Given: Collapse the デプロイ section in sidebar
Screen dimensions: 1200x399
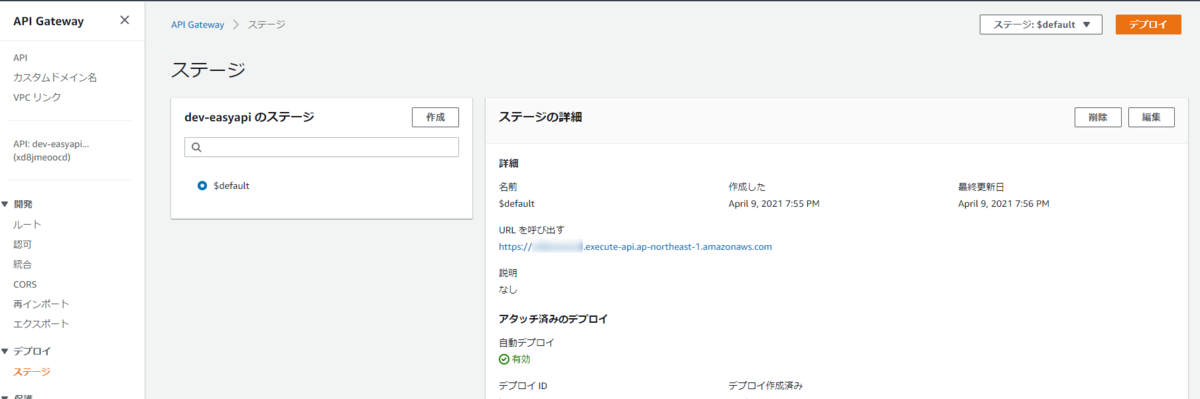Looking at the screenshot, I should click(x=5, y=351).
